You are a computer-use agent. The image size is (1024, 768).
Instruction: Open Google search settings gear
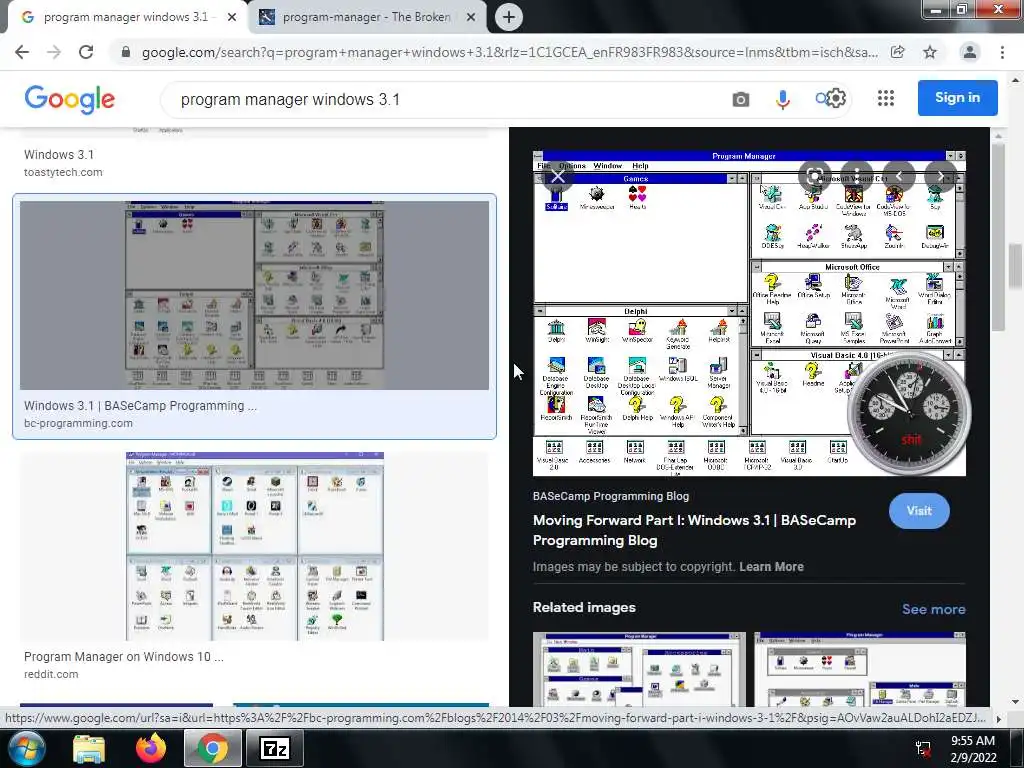(x=836, y=99)
